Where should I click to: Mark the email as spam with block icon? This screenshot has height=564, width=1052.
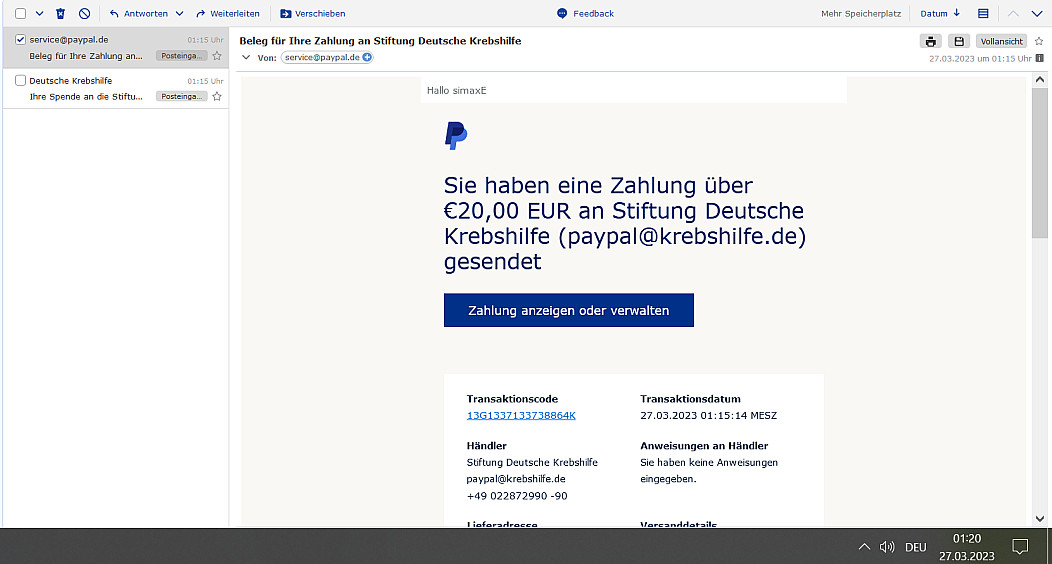[84, 14]
